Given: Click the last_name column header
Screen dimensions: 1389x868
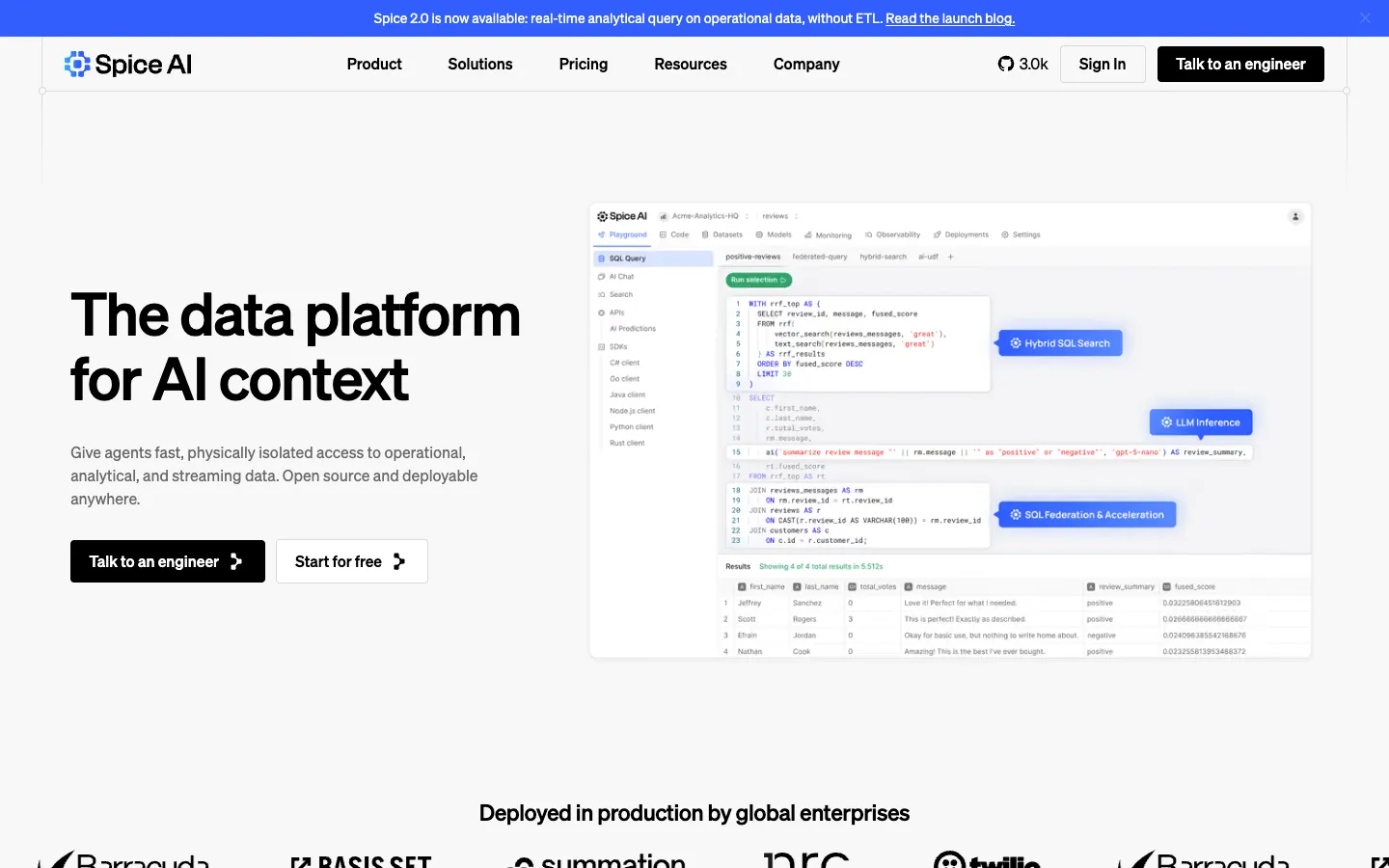Looking at the screenshot, I should pyautogui.click(x=816, y=586).
